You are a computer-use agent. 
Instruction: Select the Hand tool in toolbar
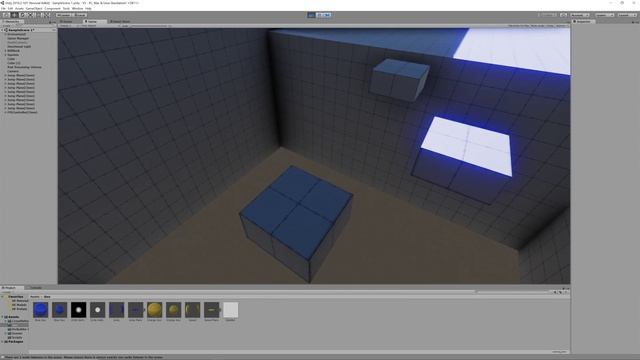tap(6, 15)
